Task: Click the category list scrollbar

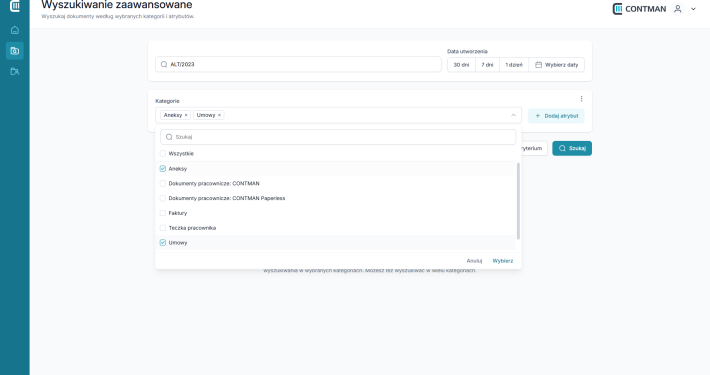Action: click(x=518, y=201)
